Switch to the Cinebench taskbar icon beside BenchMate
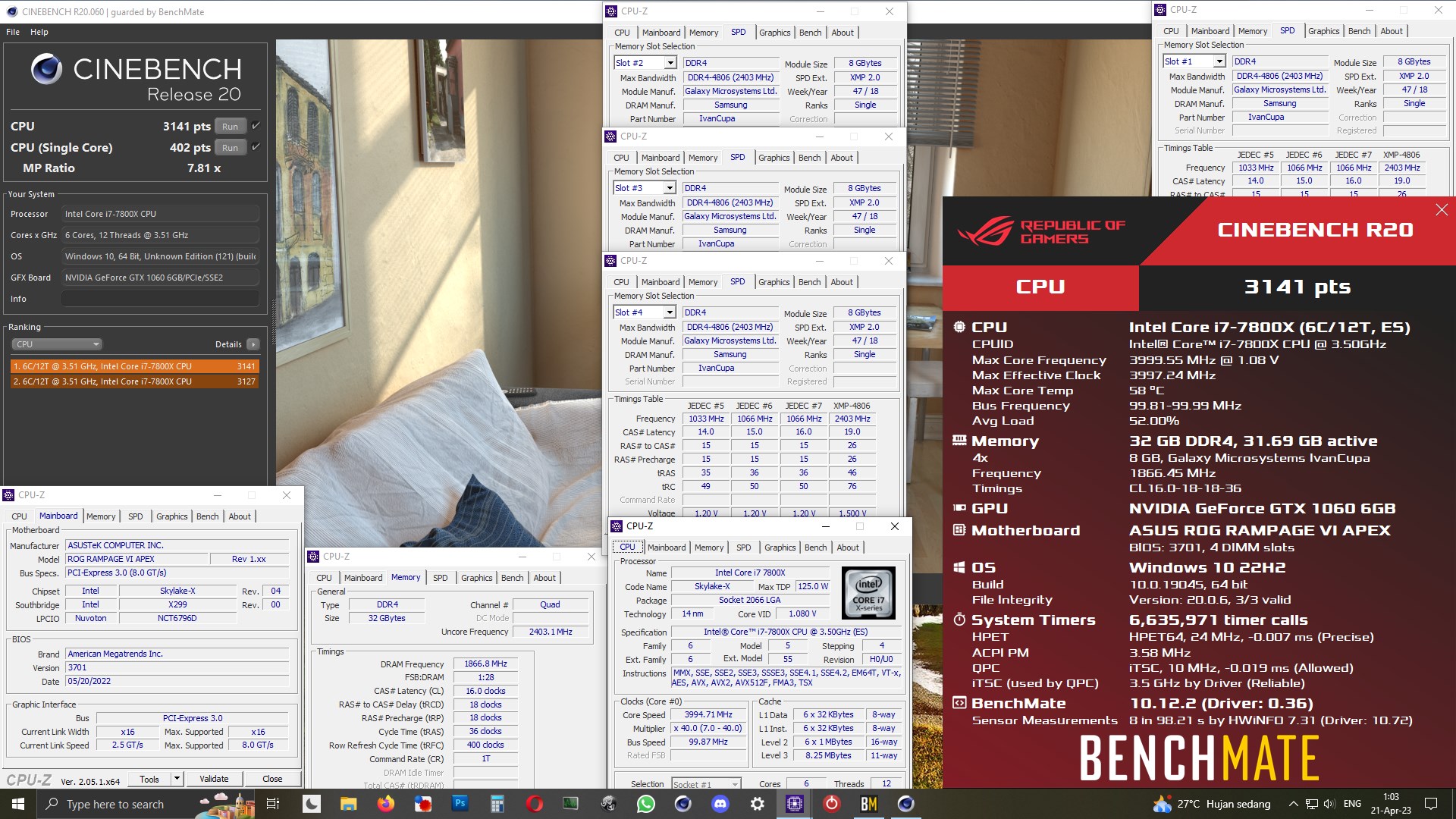 point(906,804)
